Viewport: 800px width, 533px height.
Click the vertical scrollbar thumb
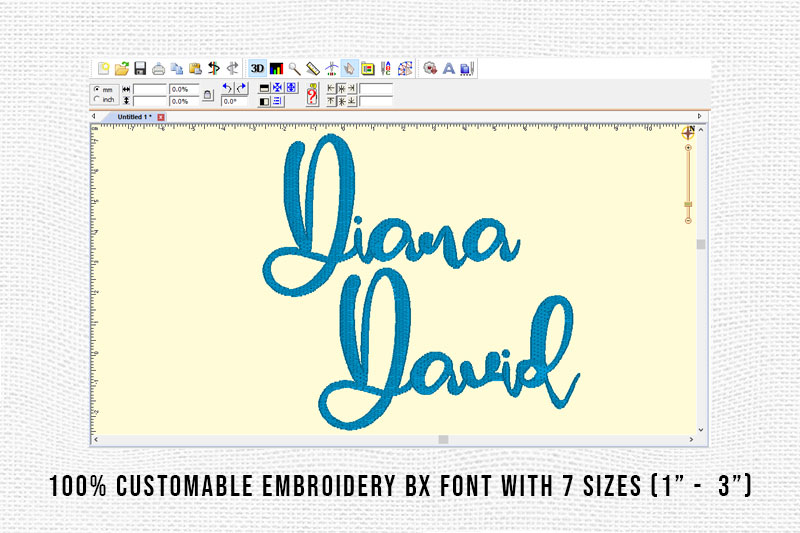click(701, 244)
